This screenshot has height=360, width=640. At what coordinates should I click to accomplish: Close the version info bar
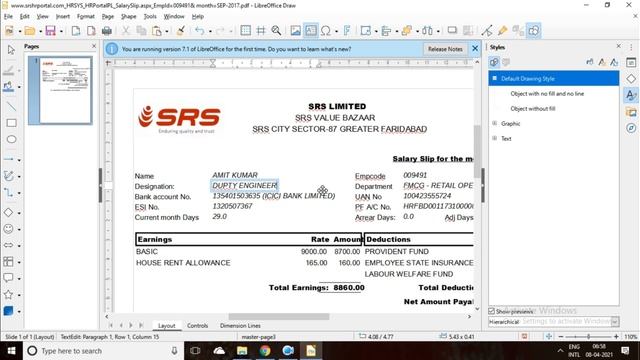(475, 49)
